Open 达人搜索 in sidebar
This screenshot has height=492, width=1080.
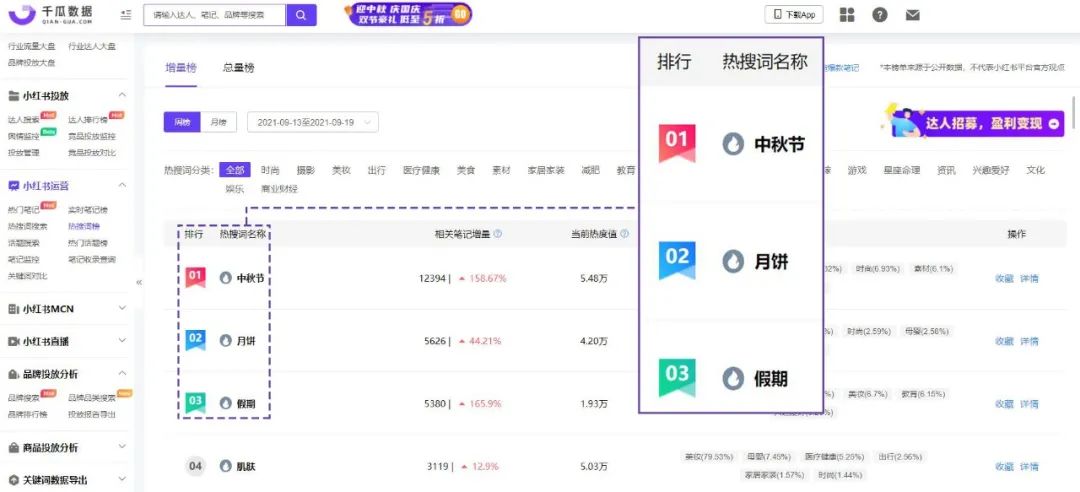coord(24,120)
